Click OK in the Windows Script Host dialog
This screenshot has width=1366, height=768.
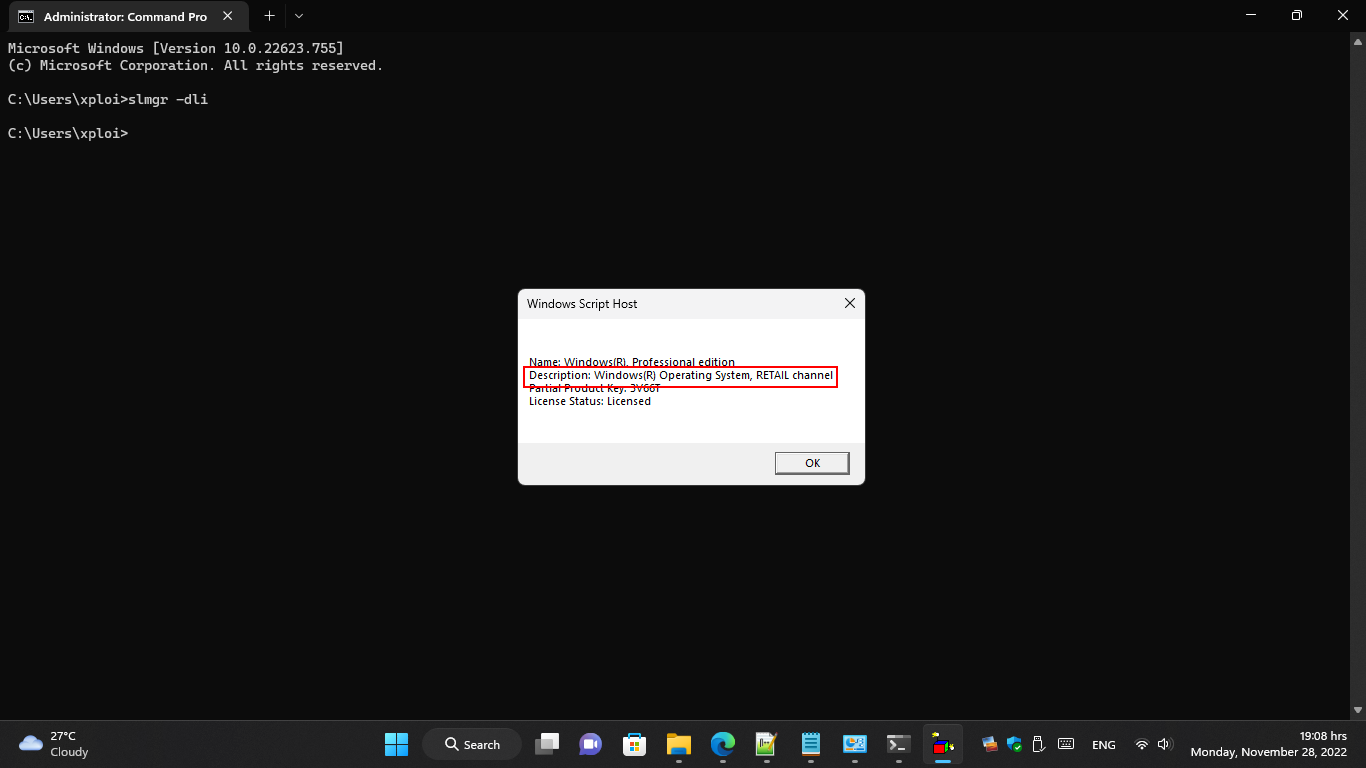(x=812, y=463)
